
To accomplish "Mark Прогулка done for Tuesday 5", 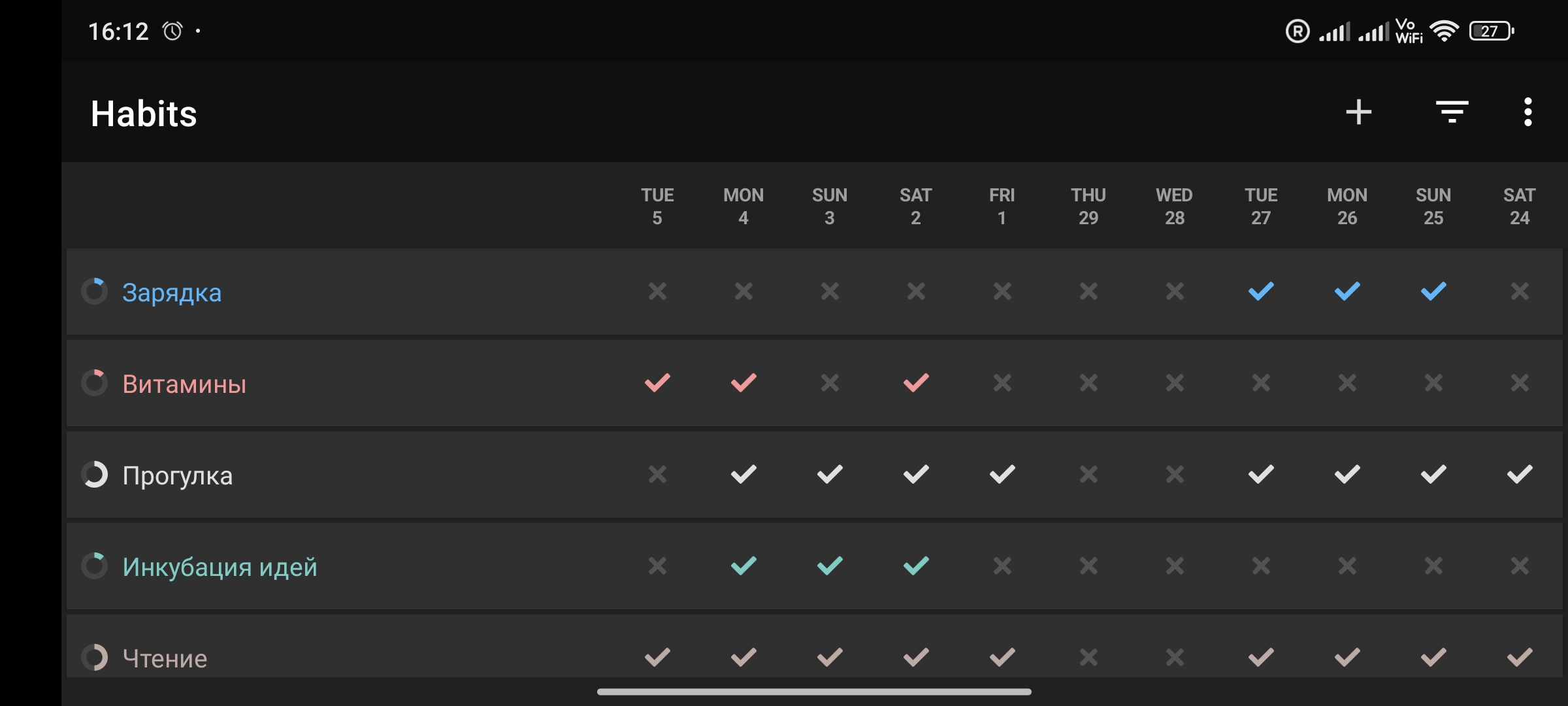I will [x=657, y=474].
